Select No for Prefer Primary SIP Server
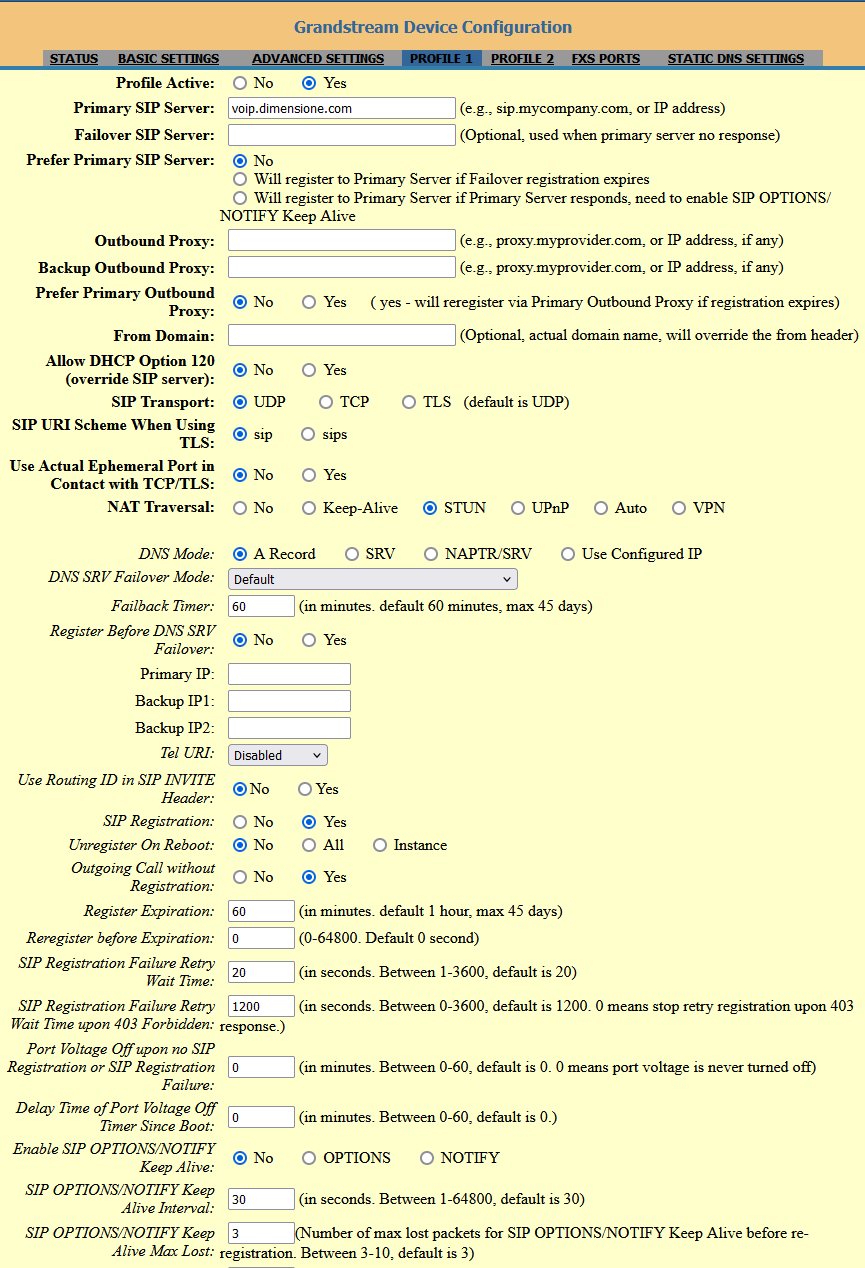865x1268 pixels. point(240,160)
